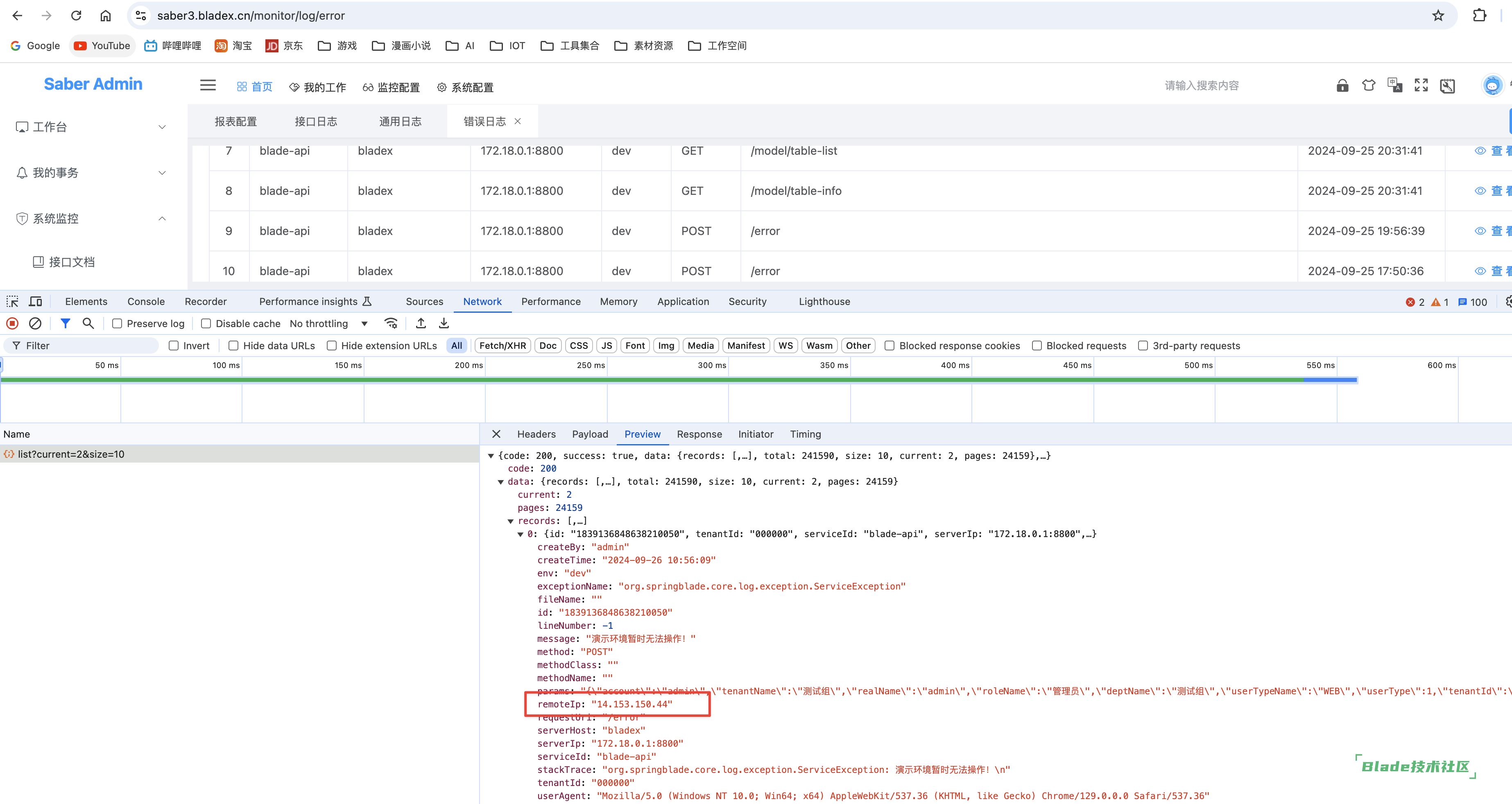Close the request details pane

tap(496, 434)
